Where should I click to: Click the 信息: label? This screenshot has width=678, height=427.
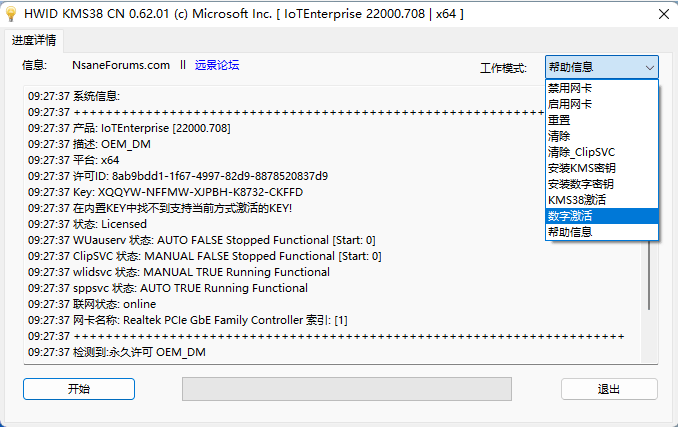coord(35,65)
